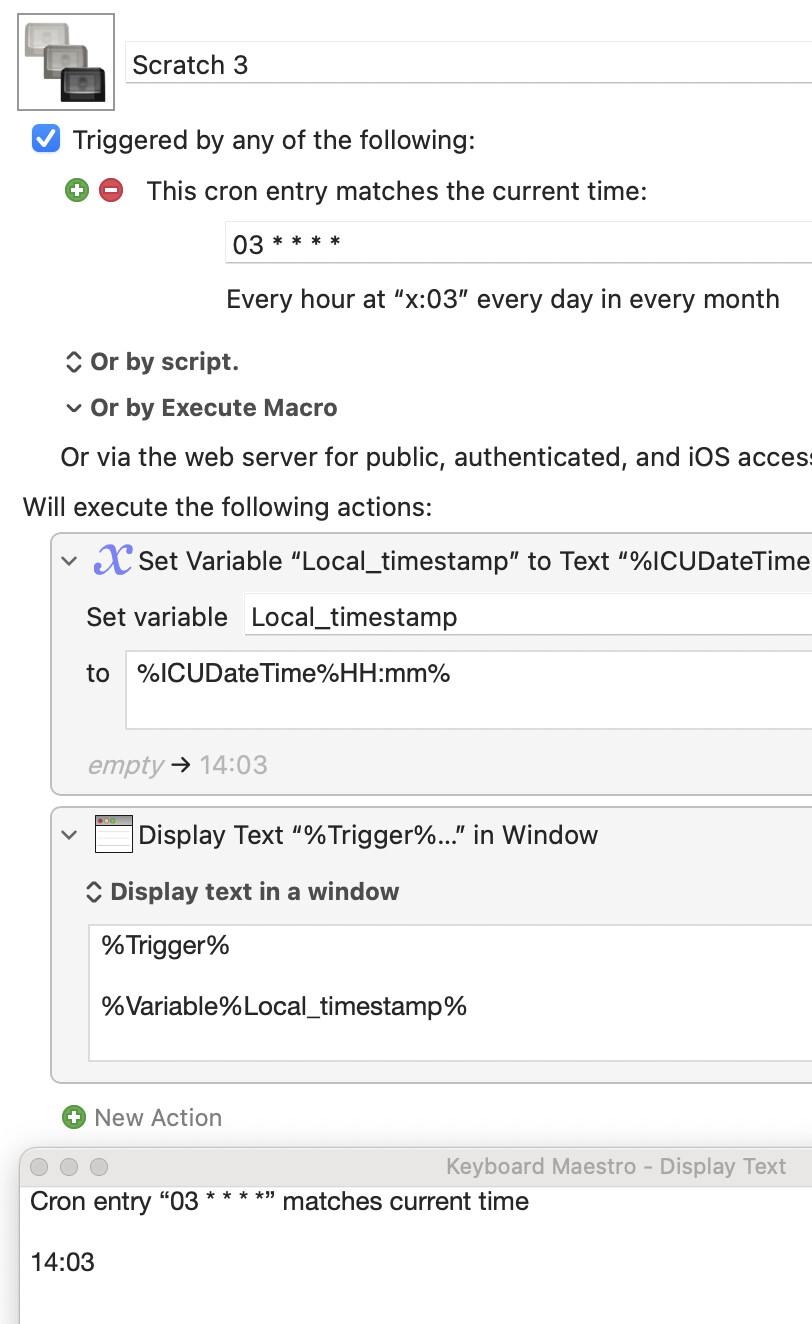The height and width of the screenshot is (1324, 812).
Task: Click the green New Action plus icon
Action: tap(74, 1117)
